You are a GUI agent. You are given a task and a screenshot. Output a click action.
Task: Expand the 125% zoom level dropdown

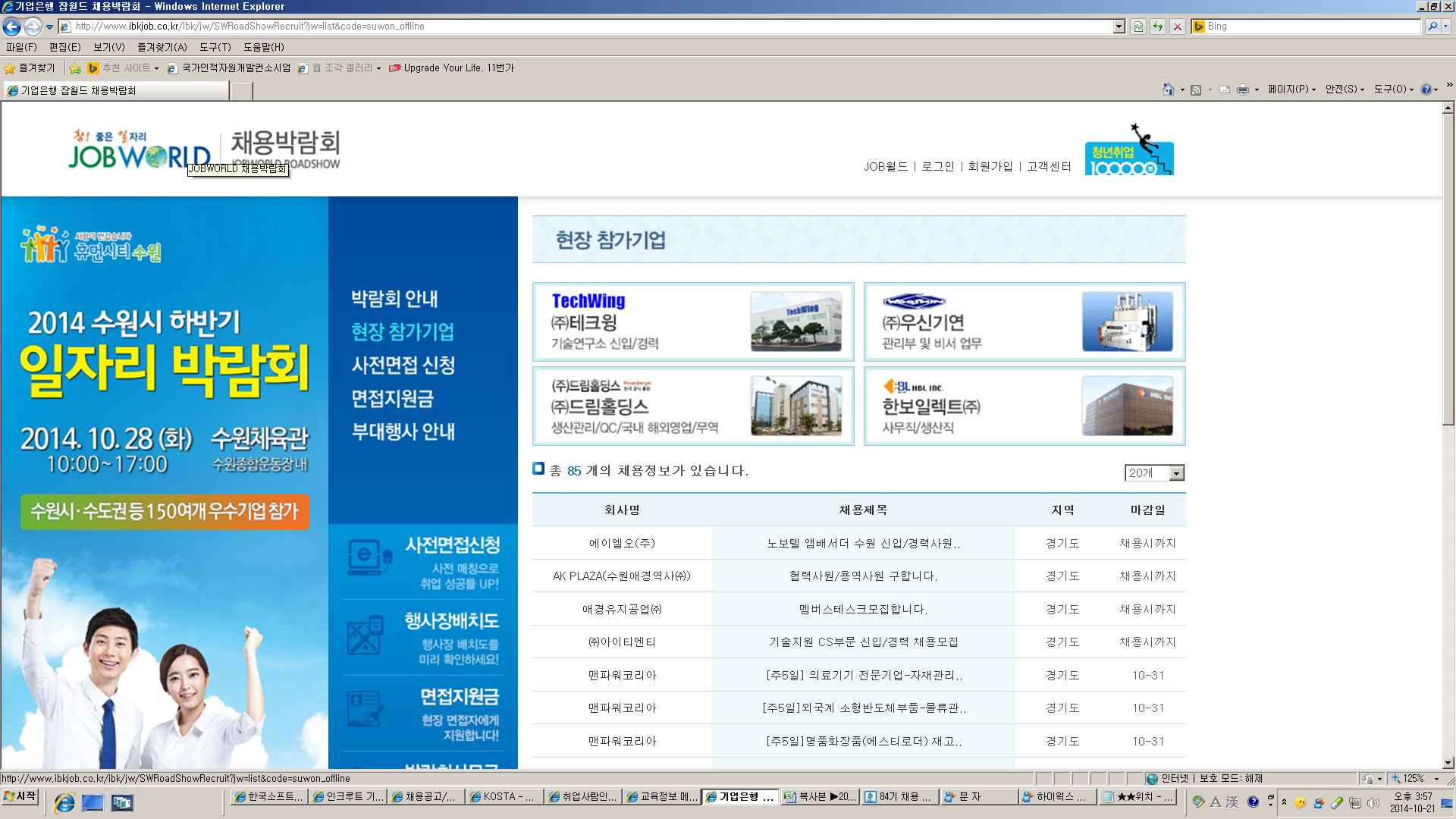point(1436,779)
